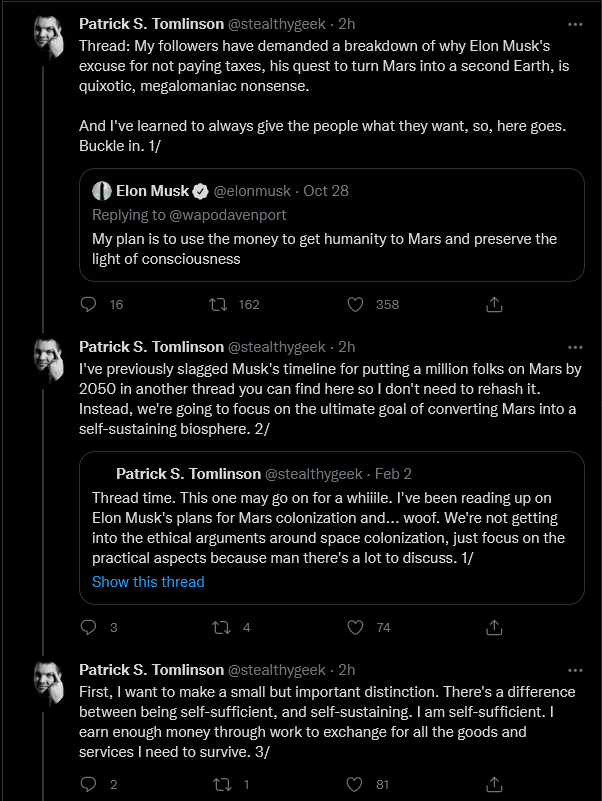Image resolution: width=602 pixels, height=801 pixels.
Task: Open more options on the first tweet
Action: (x=575, y=25)
